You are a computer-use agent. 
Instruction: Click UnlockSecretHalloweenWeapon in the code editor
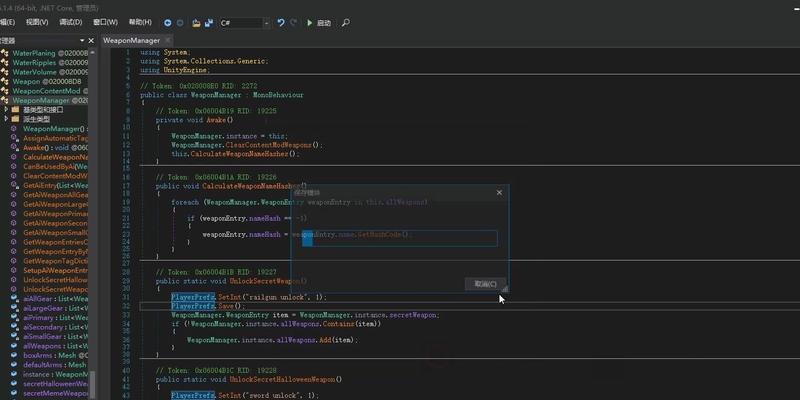pos(283,379)
